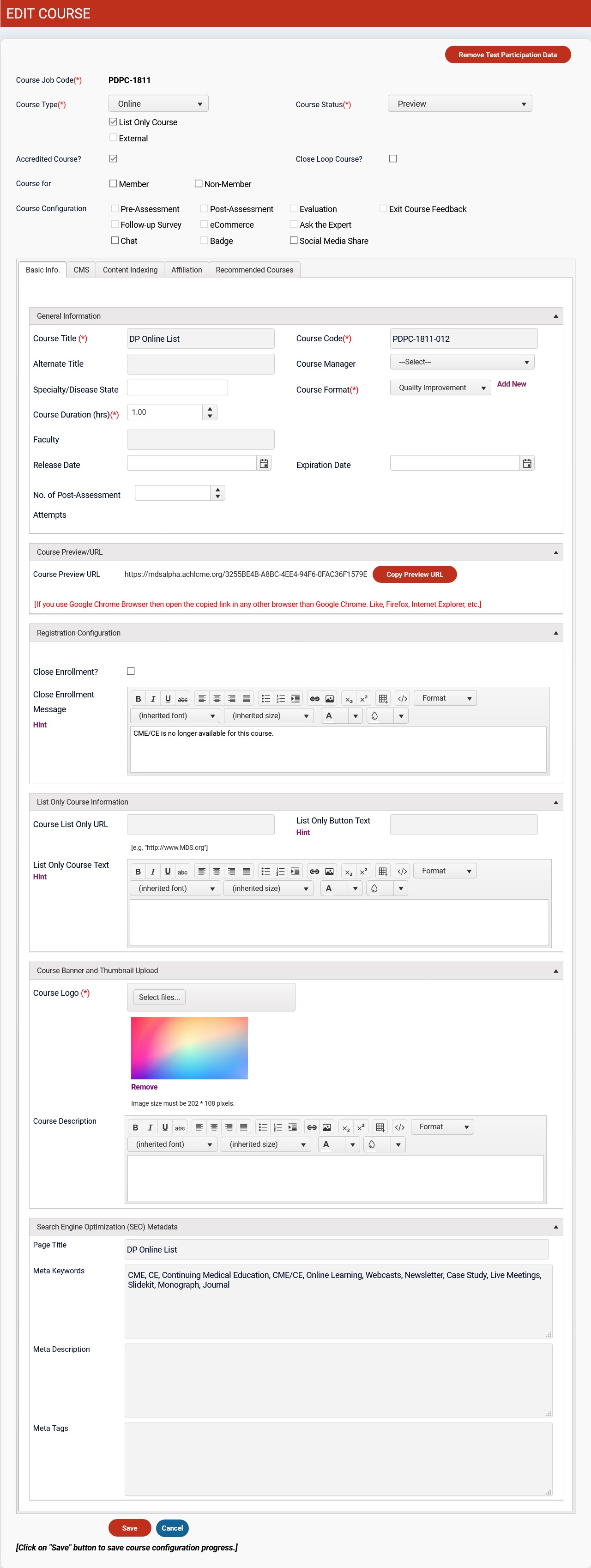Click Add New link beside Course Format

click(x=511, y=384)
